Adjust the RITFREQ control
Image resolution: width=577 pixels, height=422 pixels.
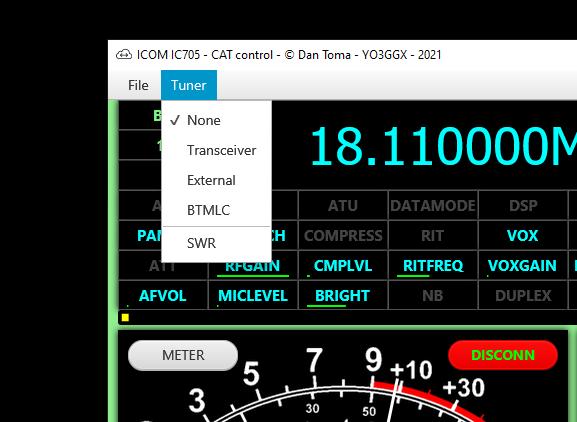click(433, 266)
